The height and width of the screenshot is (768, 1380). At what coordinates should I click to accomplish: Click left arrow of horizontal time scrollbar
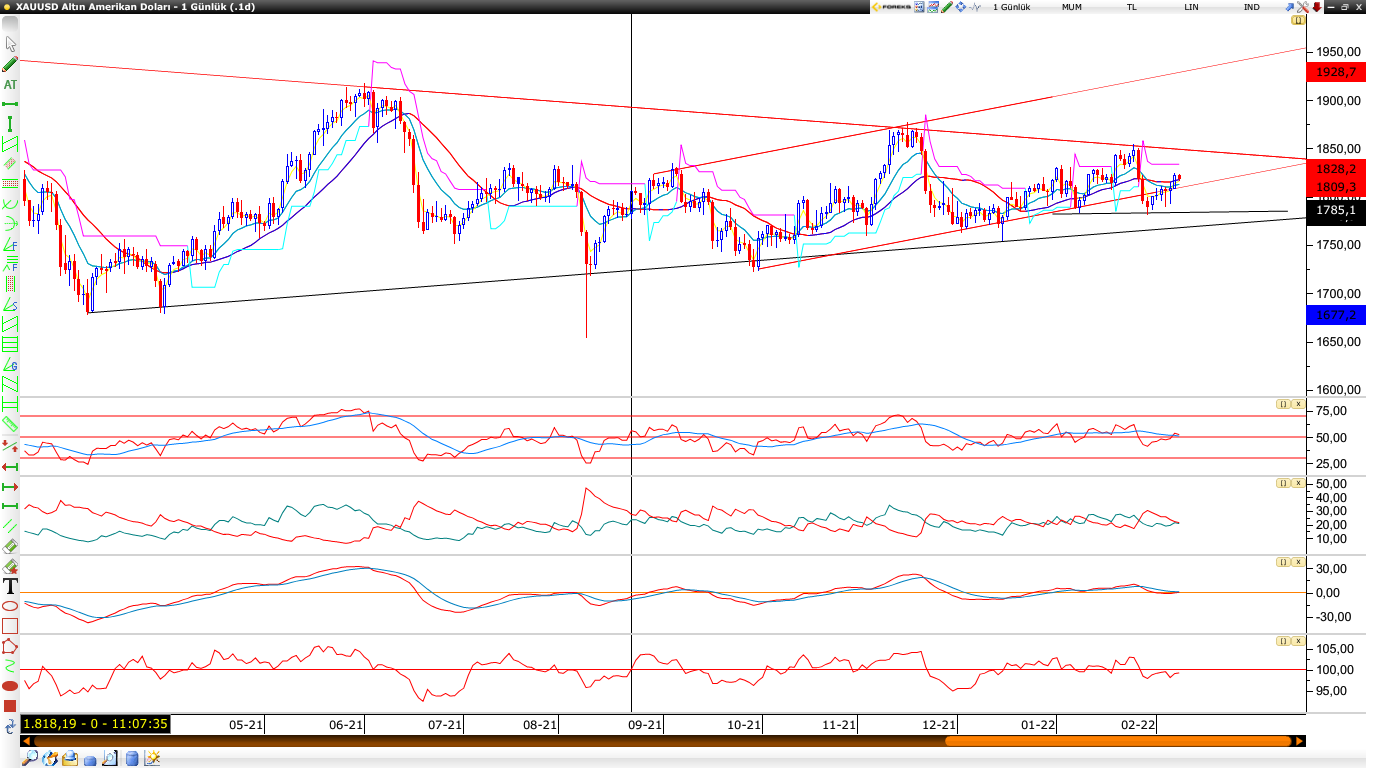[26, 741]
